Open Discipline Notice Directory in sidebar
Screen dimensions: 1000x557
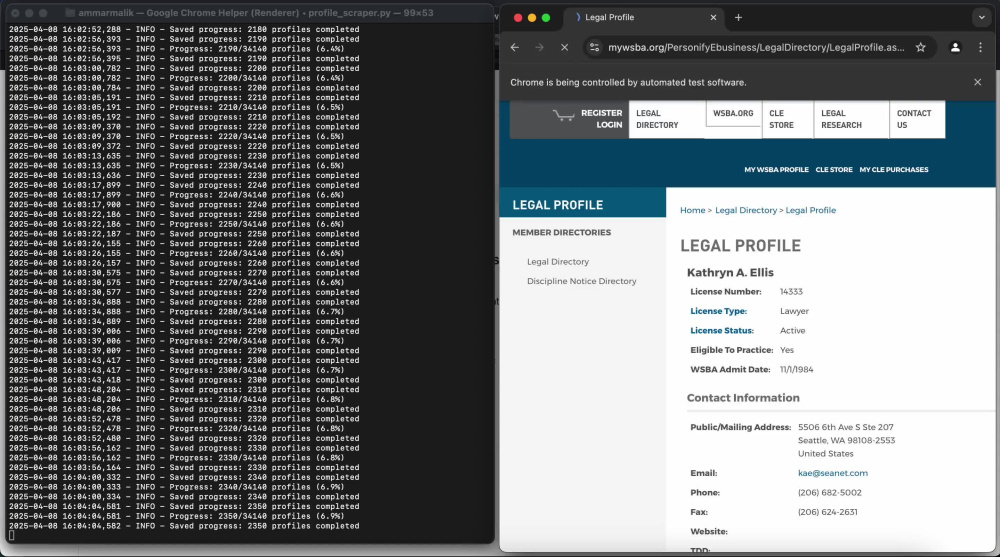[x=581, y=281]
